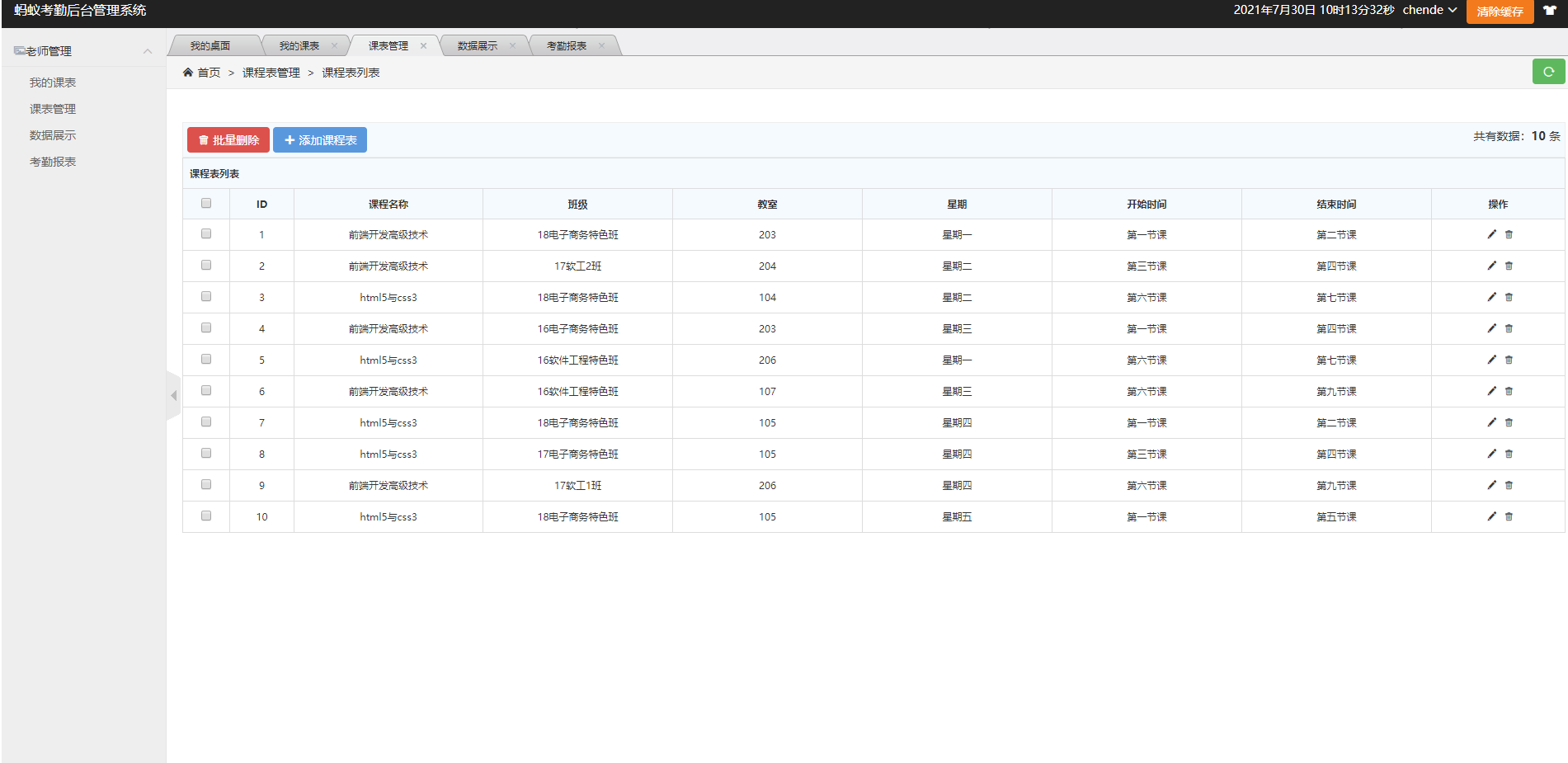Click the skin (t-shirt) icon in header

pos(1550,11)
